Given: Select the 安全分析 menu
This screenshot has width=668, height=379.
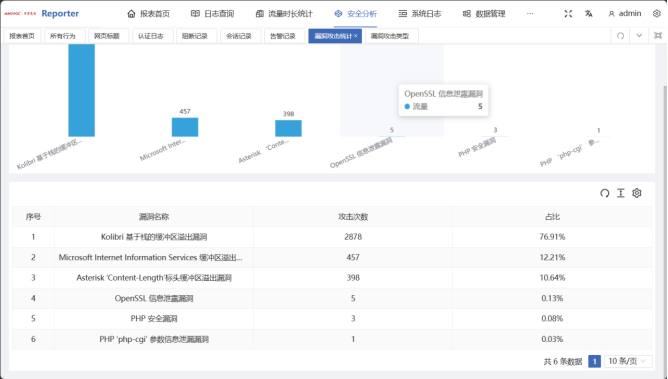Looking at the screenshot, I should pyautogui.click(x=355, y=14).
